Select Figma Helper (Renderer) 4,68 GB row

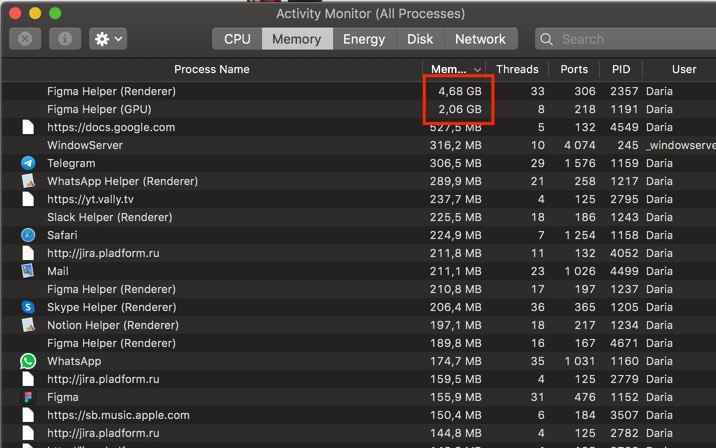358,91
